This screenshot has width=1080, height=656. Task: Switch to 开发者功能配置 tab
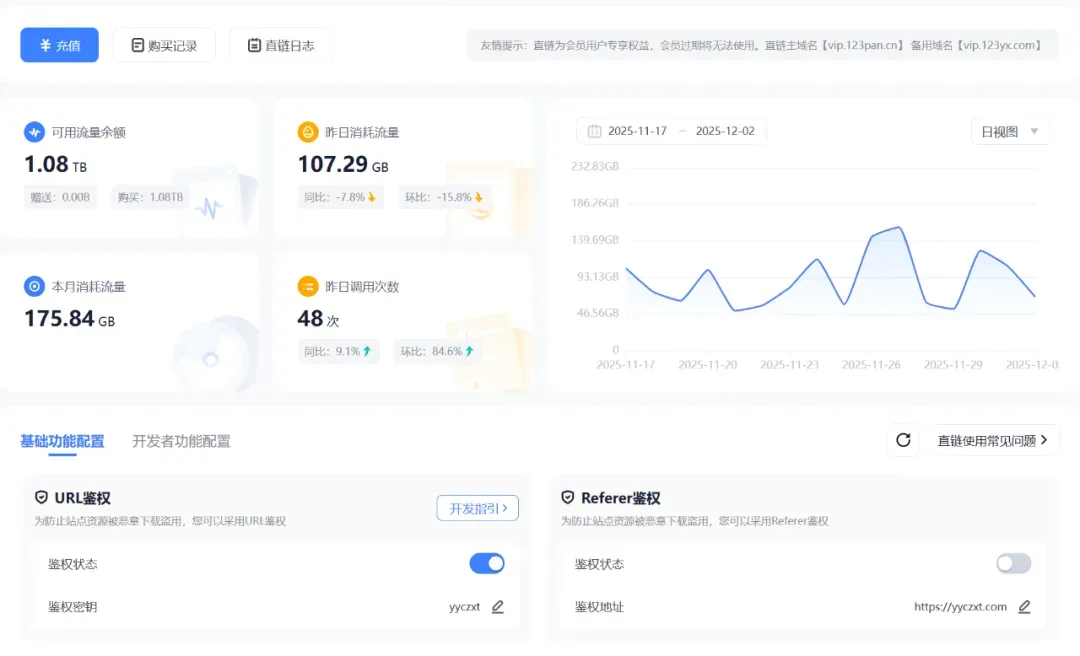[181, 441]
